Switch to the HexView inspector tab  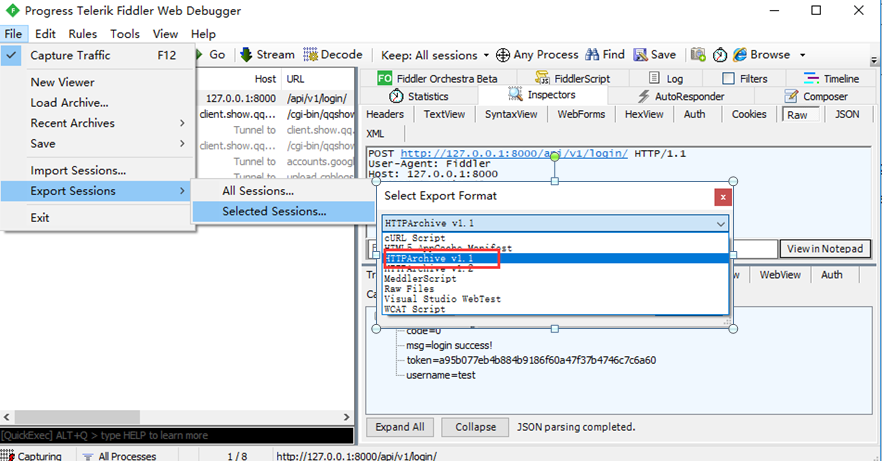click(644, 114)
